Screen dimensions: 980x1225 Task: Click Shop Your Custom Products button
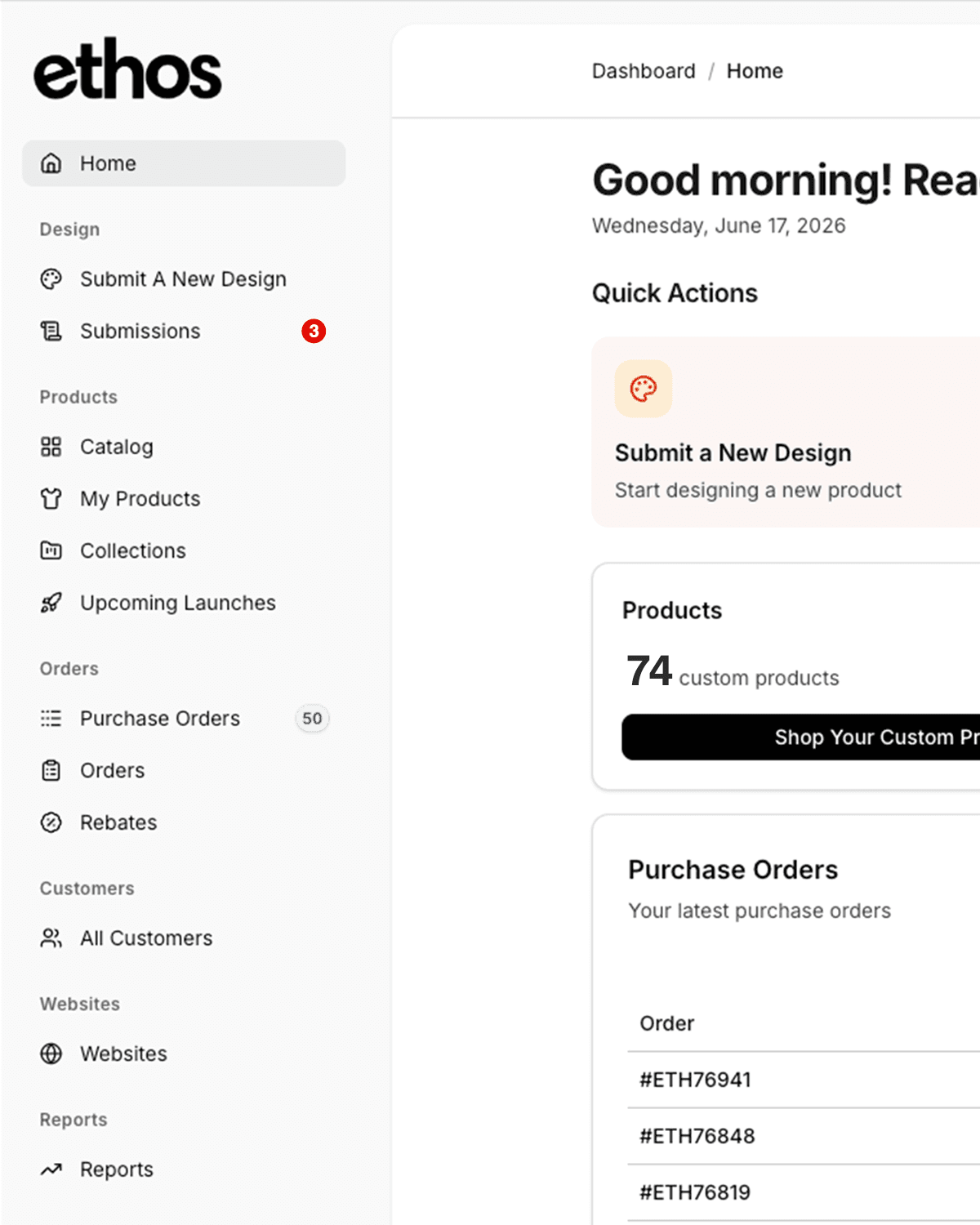coord(801,737)
